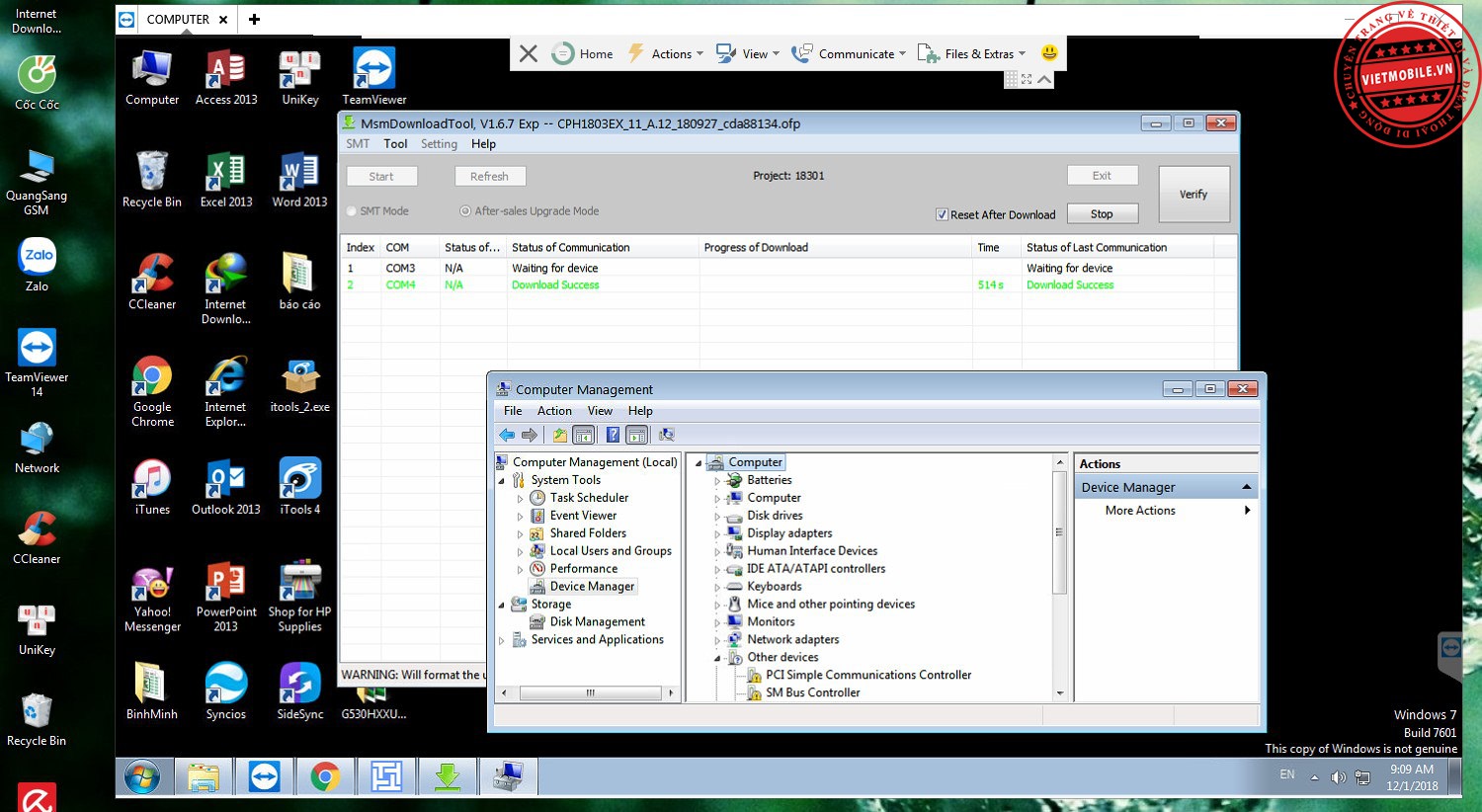Image resolution: width=1482 pixels, height=812 pixels.
Task: Open new TeamViewer session tab plus button
Action: tap(254, 19)
